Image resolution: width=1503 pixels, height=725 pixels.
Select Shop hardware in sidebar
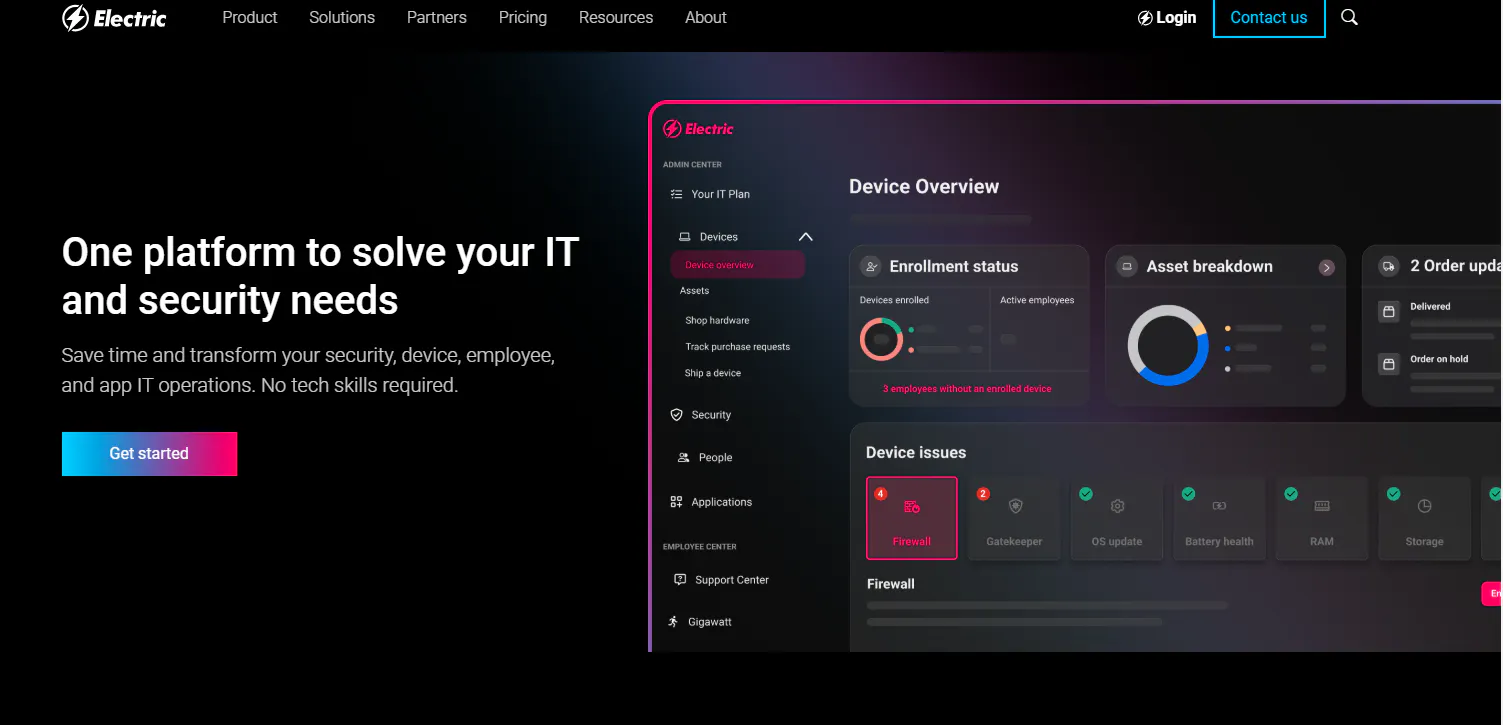pyautogui.click(x=717, y=321)
